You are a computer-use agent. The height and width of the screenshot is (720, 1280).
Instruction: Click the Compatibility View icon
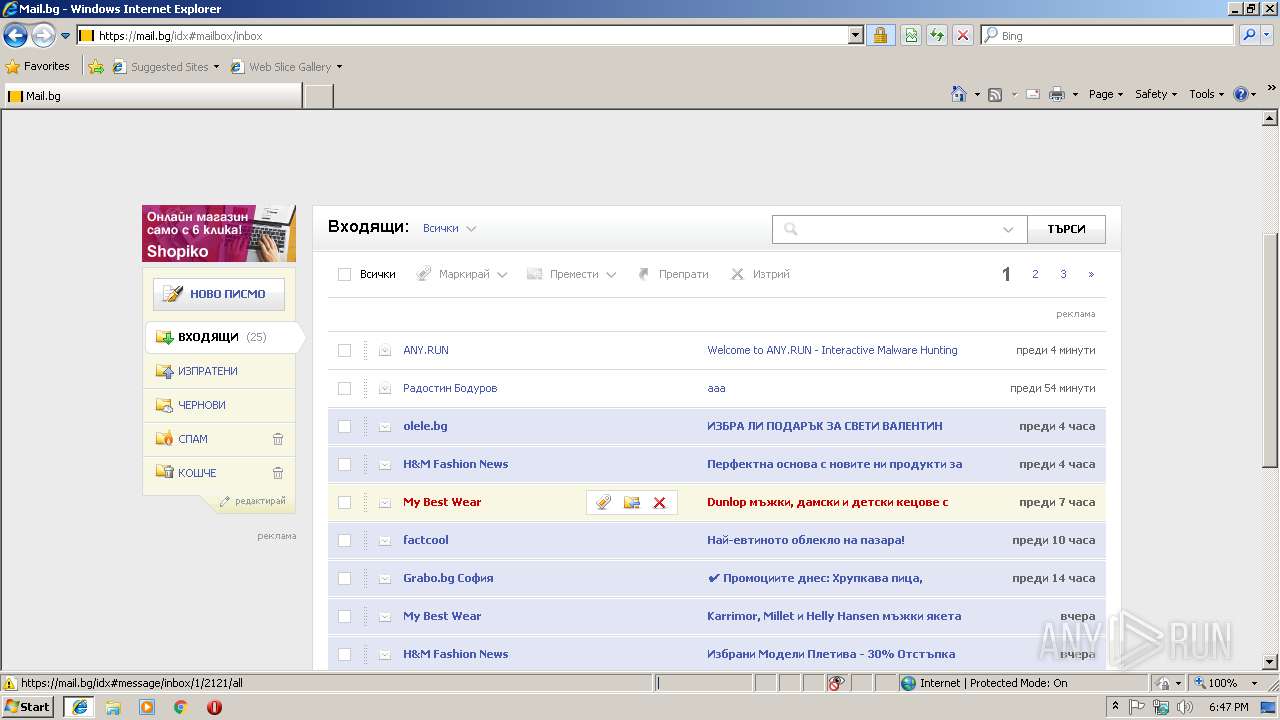(x=911, y=35)
